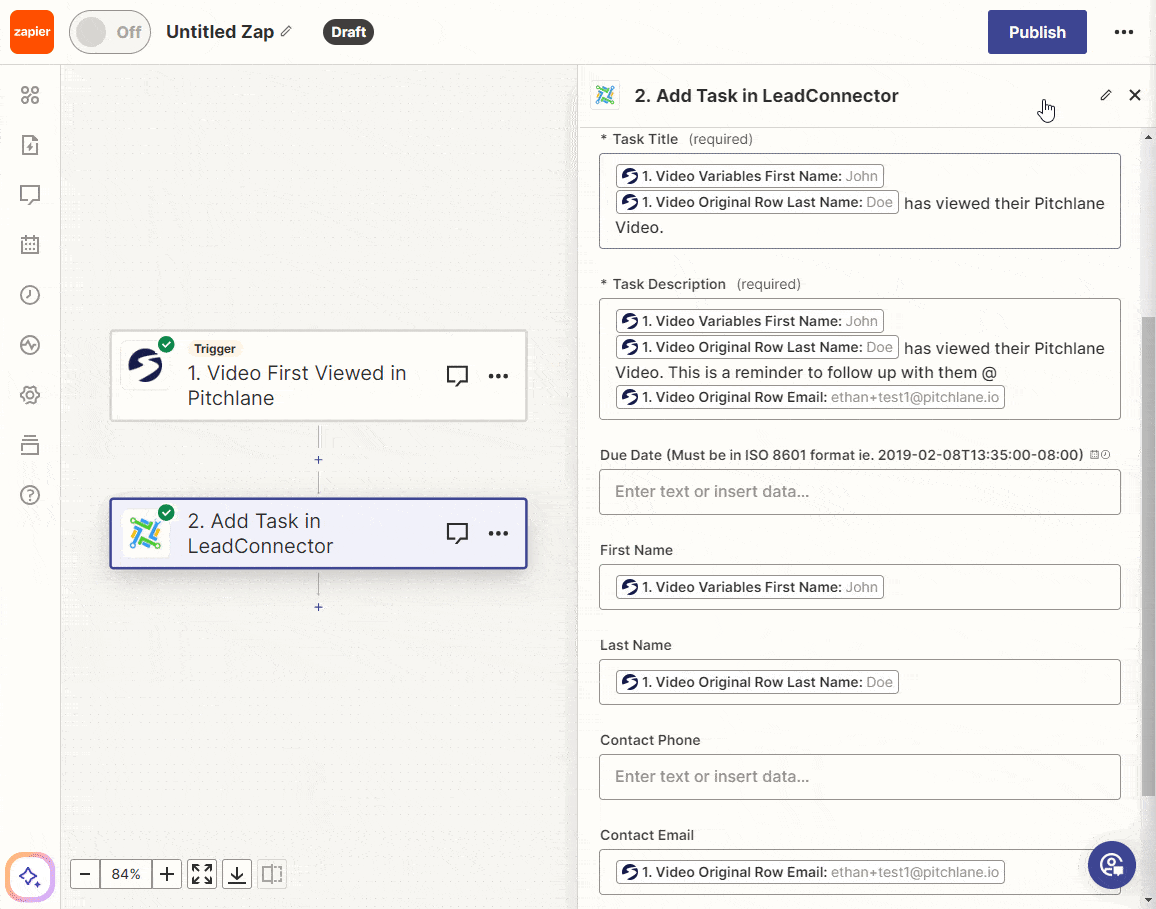Click the scrollbar down arrow
The width and height of the screenshot is (1156, 909).
[1149, 901]
